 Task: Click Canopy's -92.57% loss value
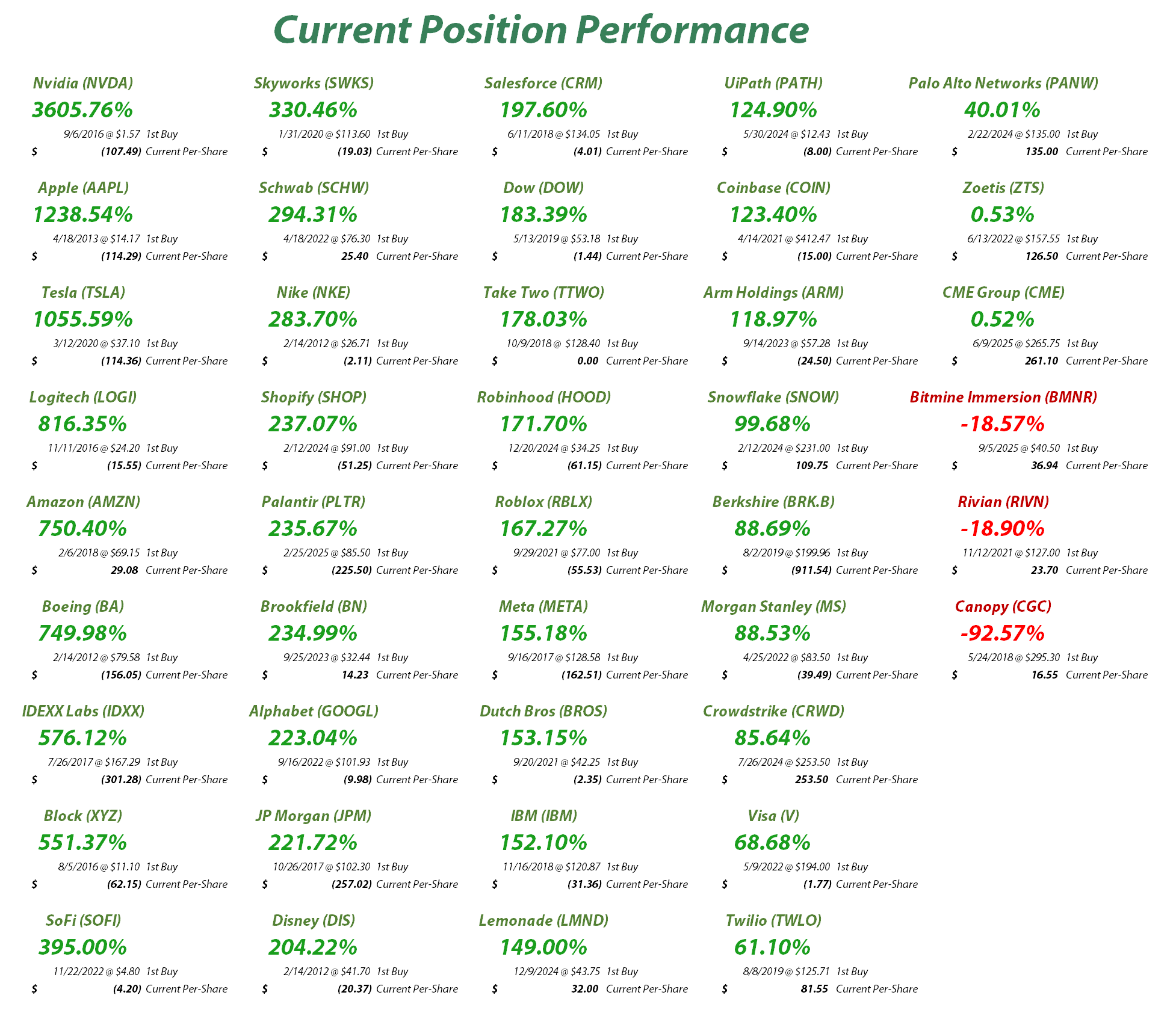coord(1003,633)
